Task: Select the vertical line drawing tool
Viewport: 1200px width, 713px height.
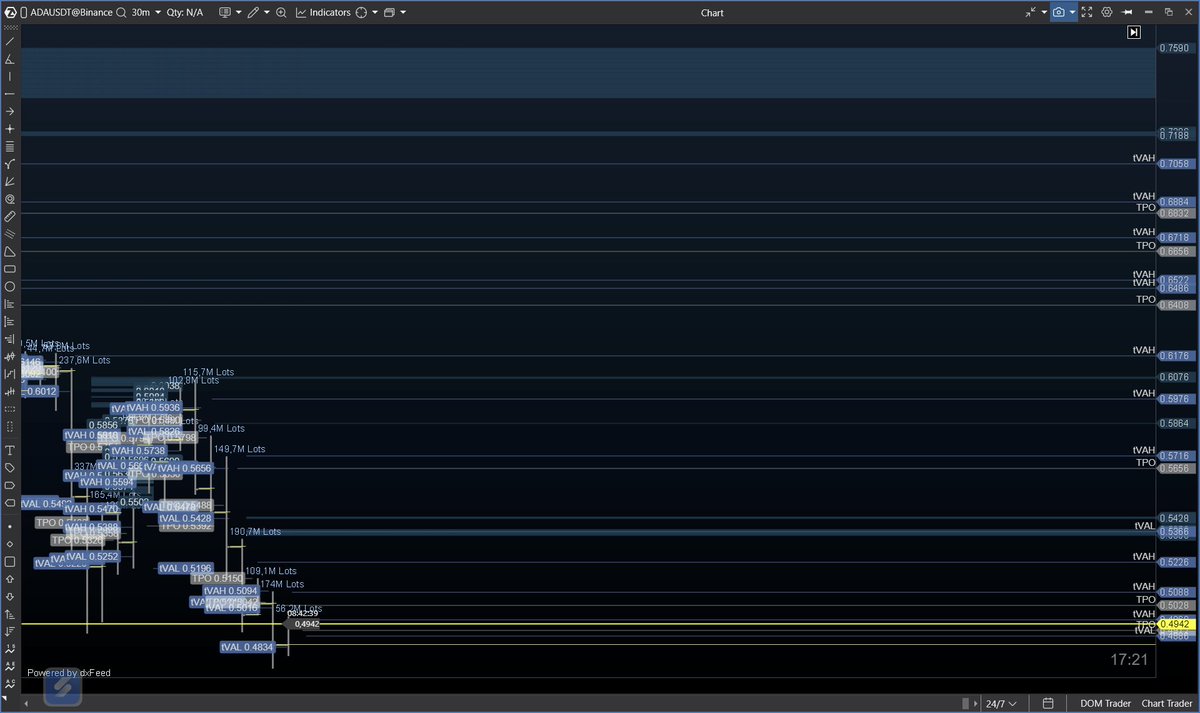Action: point(10,76)
